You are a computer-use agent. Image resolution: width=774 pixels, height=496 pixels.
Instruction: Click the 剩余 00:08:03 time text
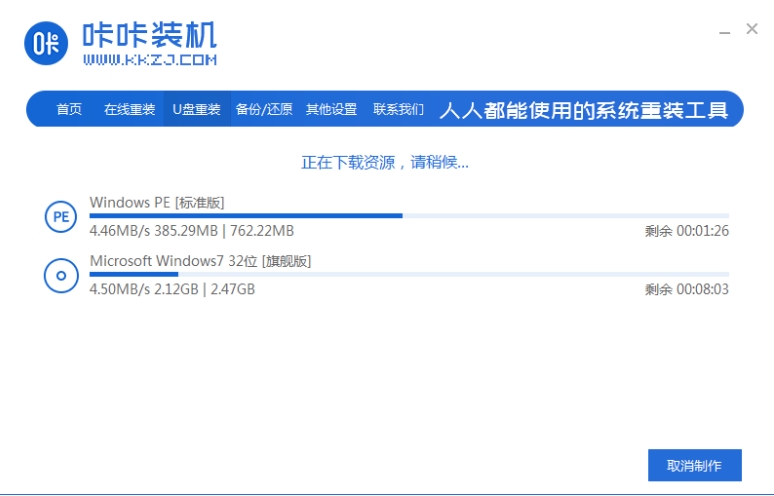687,289
